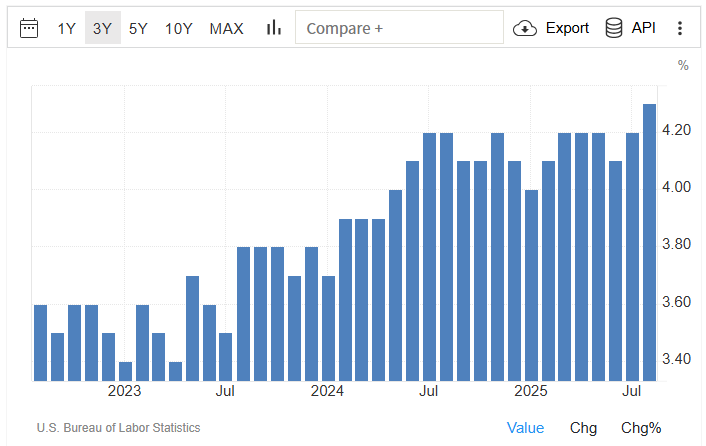Open the chart type bar icon

coord(273,28)
